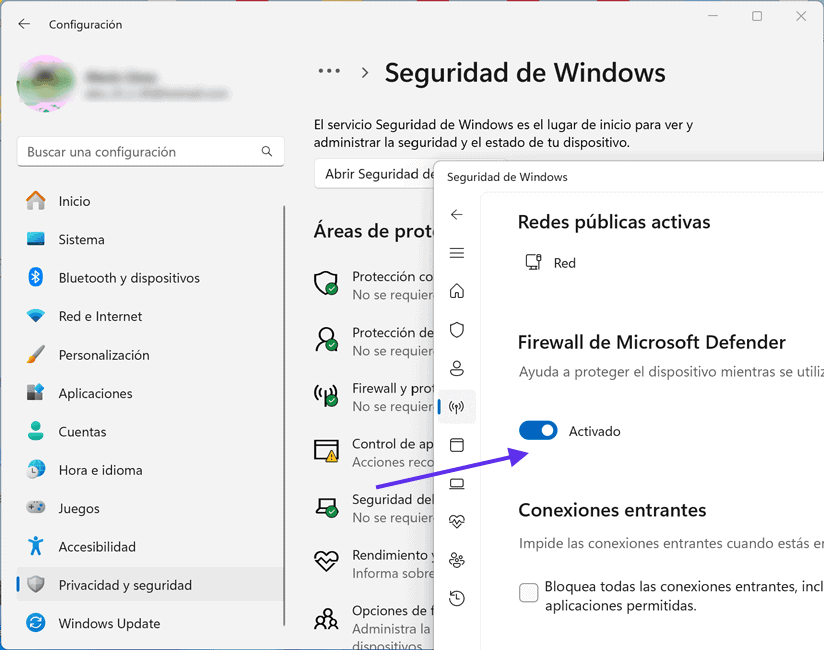Open protection history clock icon

coord(457,599)
